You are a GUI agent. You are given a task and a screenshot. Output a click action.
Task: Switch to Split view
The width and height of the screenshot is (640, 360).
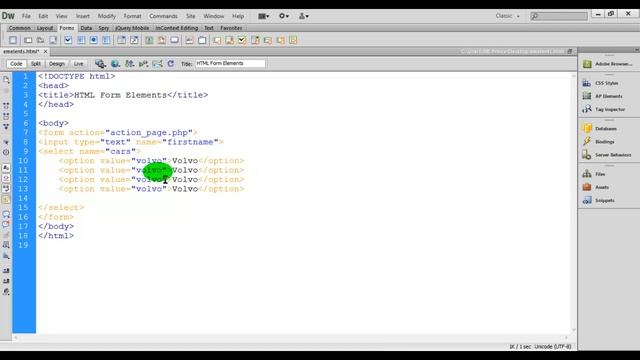[x=36, y=64]
